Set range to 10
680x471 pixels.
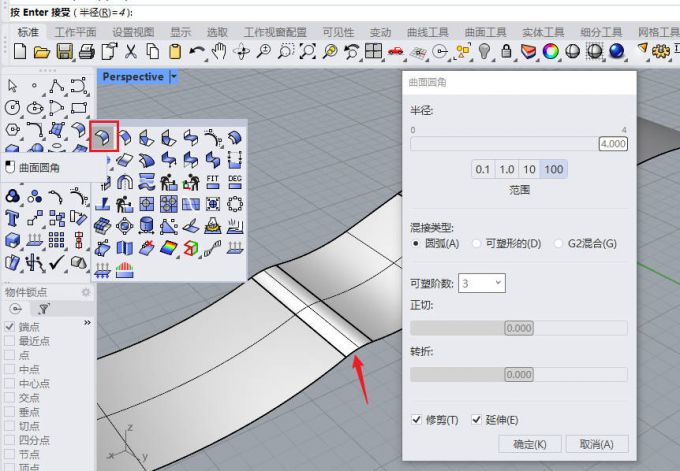(530, 169)
